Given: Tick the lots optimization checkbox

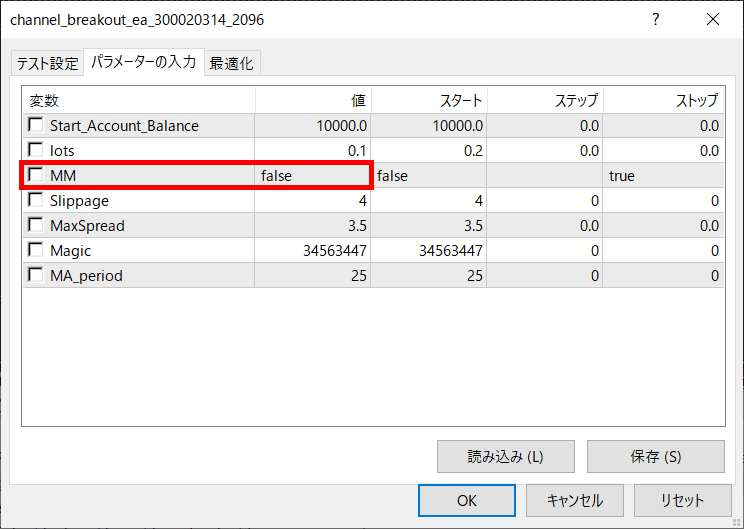Looking at the screenshot, I should pos(36,150).
